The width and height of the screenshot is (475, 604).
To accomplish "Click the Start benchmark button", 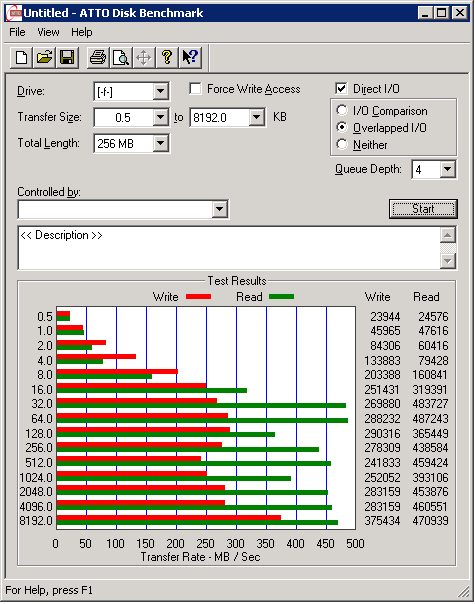I will click(423, 209).
